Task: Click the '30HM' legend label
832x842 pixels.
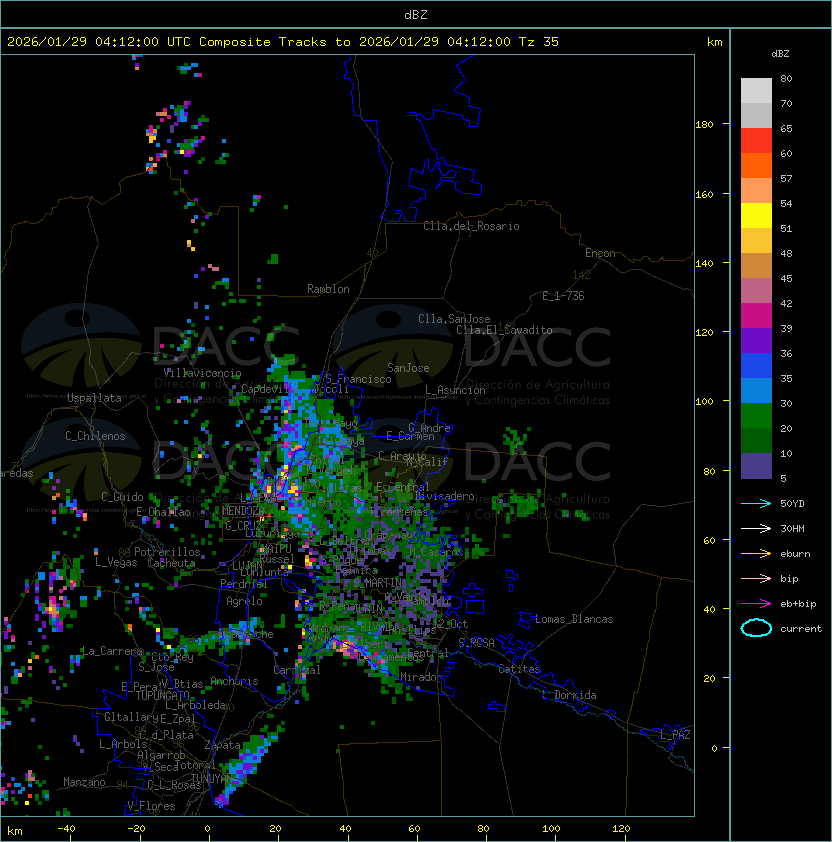Action: click(792, 528)
